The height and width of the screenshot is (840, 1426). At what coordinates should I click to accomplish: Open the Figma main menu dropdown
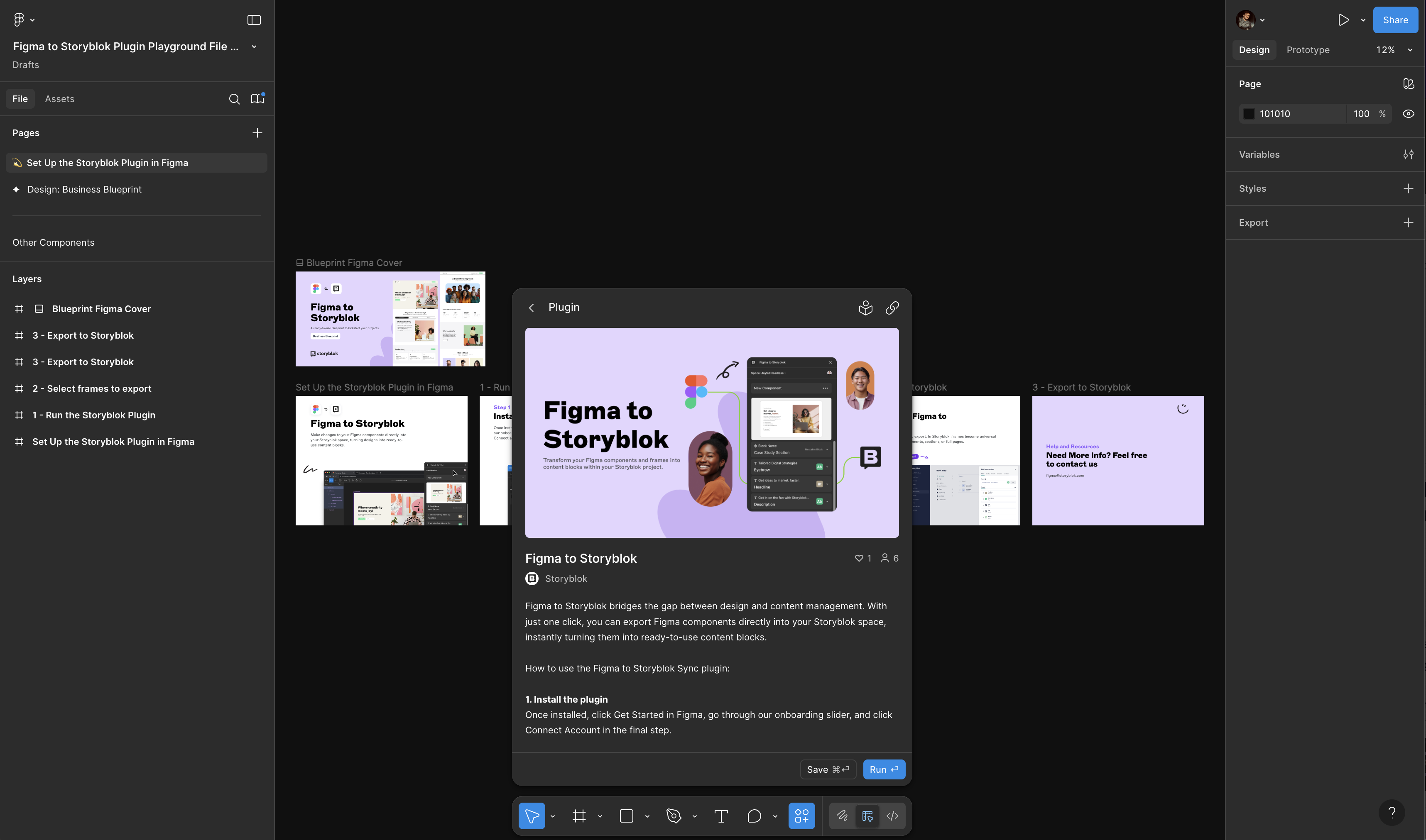coord(23,20)
